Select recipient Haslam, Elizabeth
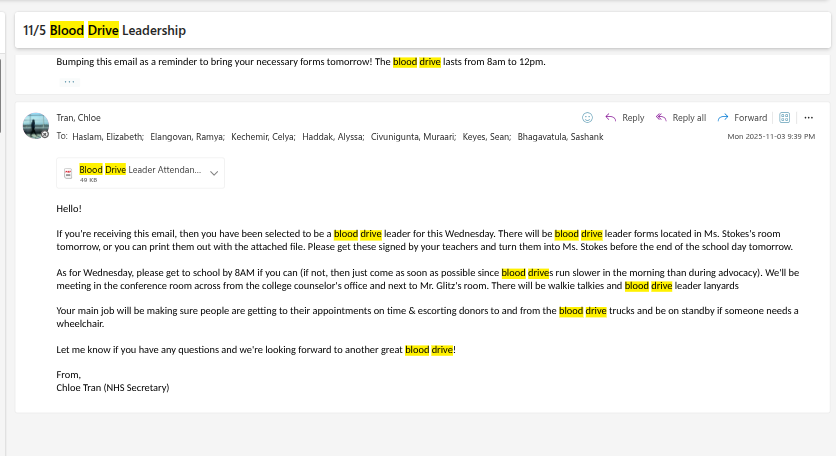Image resolution: width=836 pixels, height=456 pixels. pos(108,137)
